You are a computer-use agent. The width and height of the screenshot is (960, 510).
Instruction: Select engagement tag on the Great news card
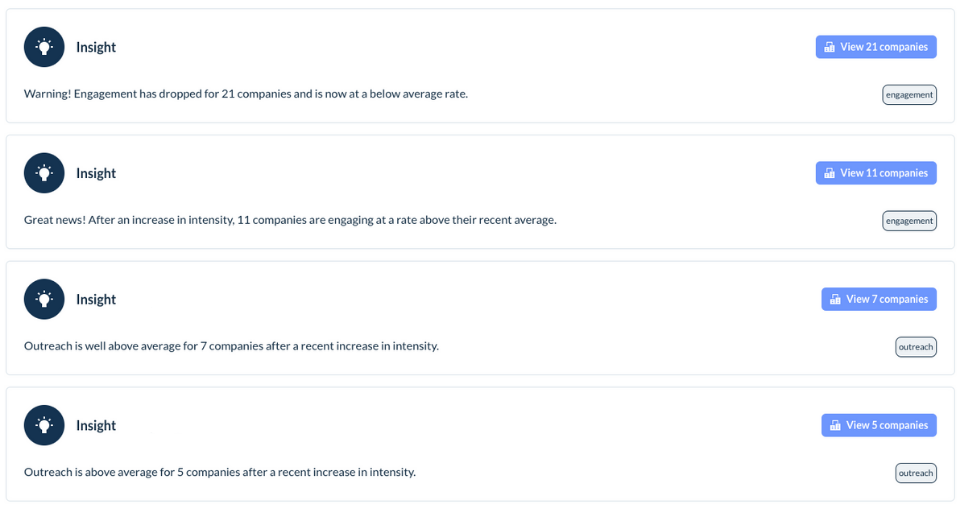tap(909, 221)
